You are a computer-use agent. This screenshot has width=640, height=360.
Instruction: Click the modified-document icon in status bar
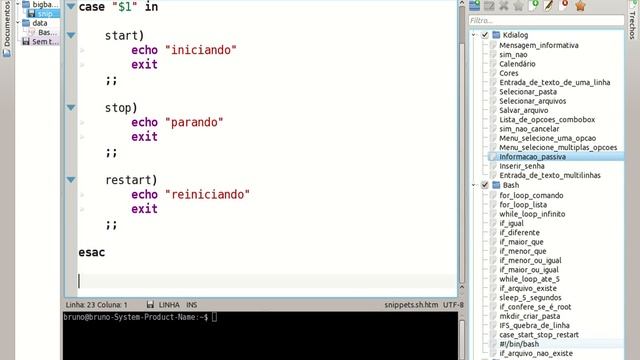[150, 304]
